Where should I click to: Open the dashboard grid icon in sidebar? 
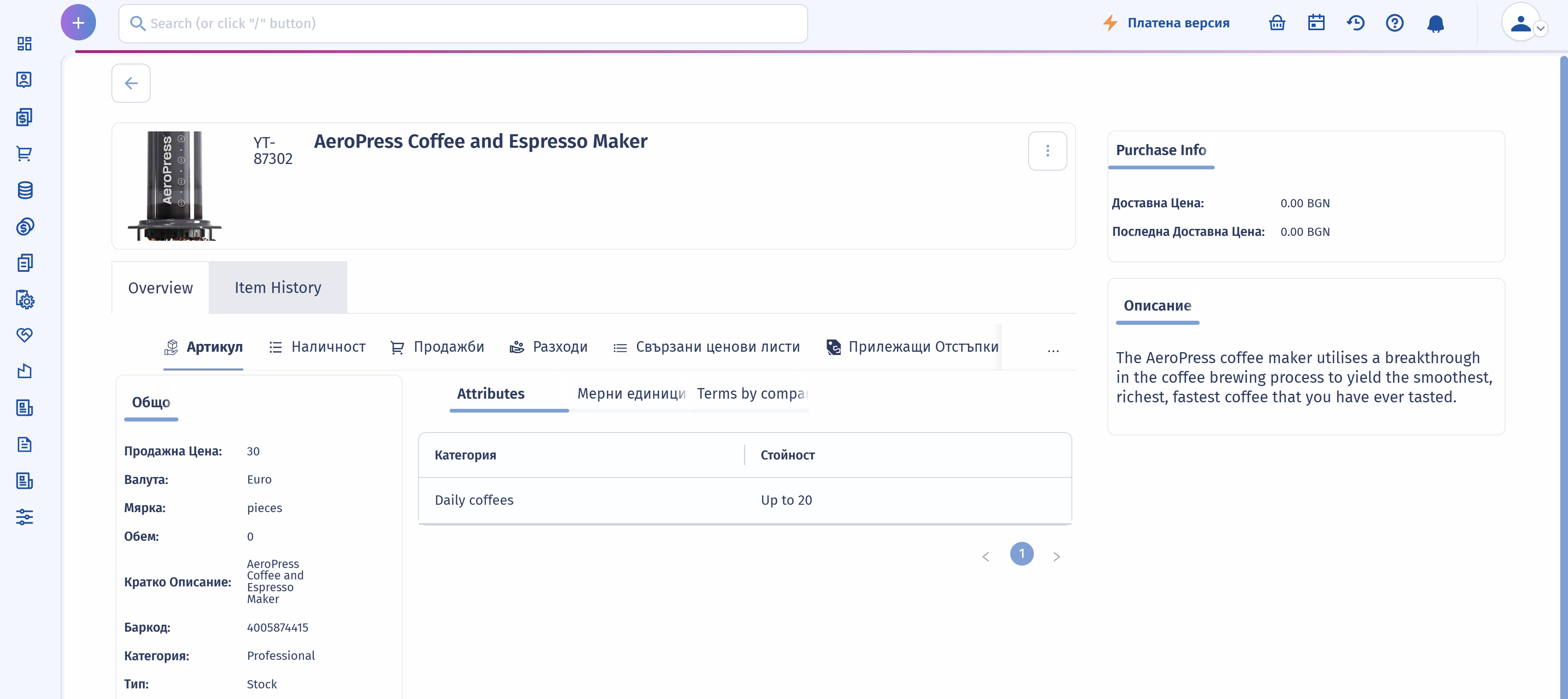[x=24, y=44]
